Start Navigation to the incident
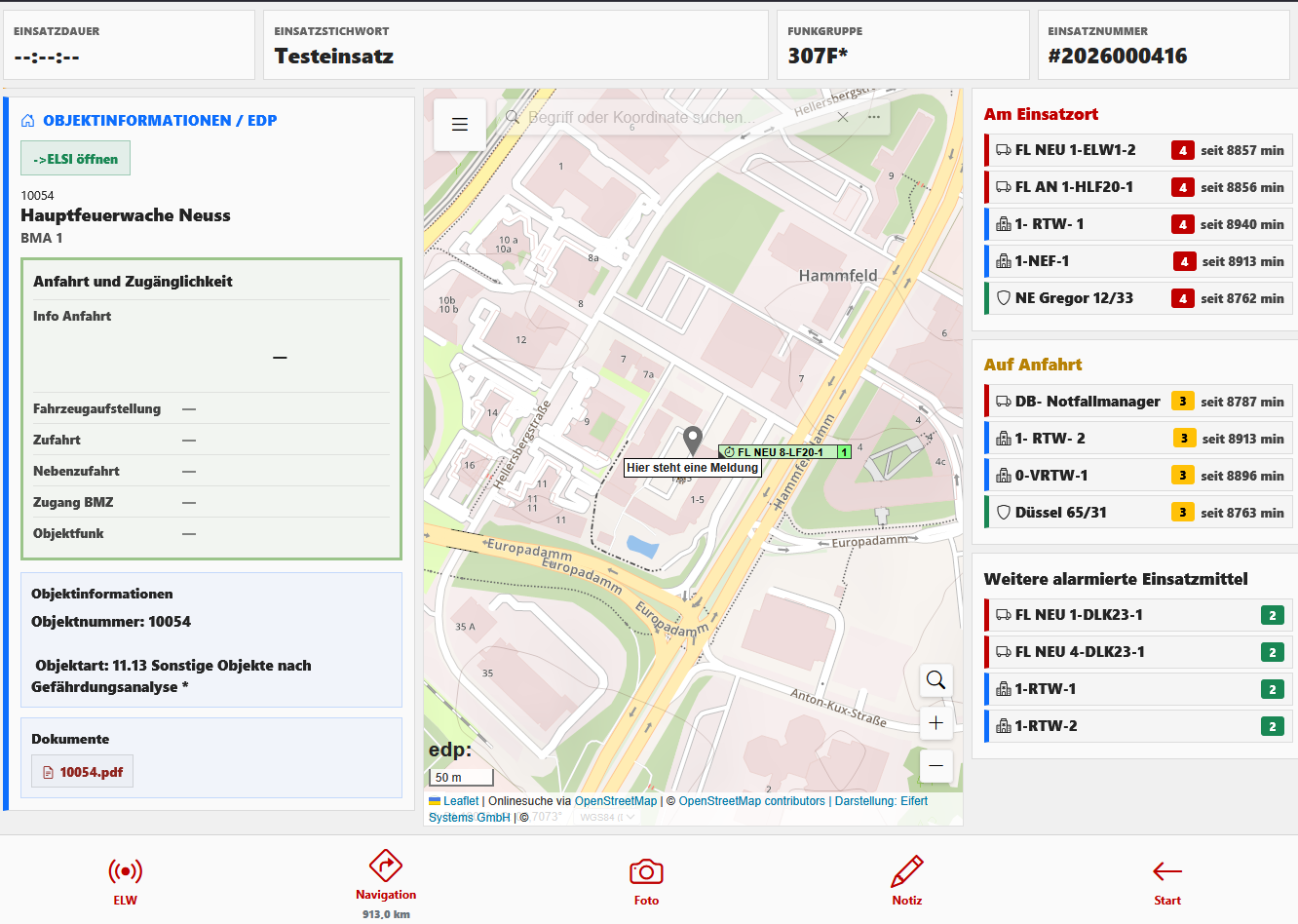The width and height of the screenshot is (1298, 924). point(386,874)
